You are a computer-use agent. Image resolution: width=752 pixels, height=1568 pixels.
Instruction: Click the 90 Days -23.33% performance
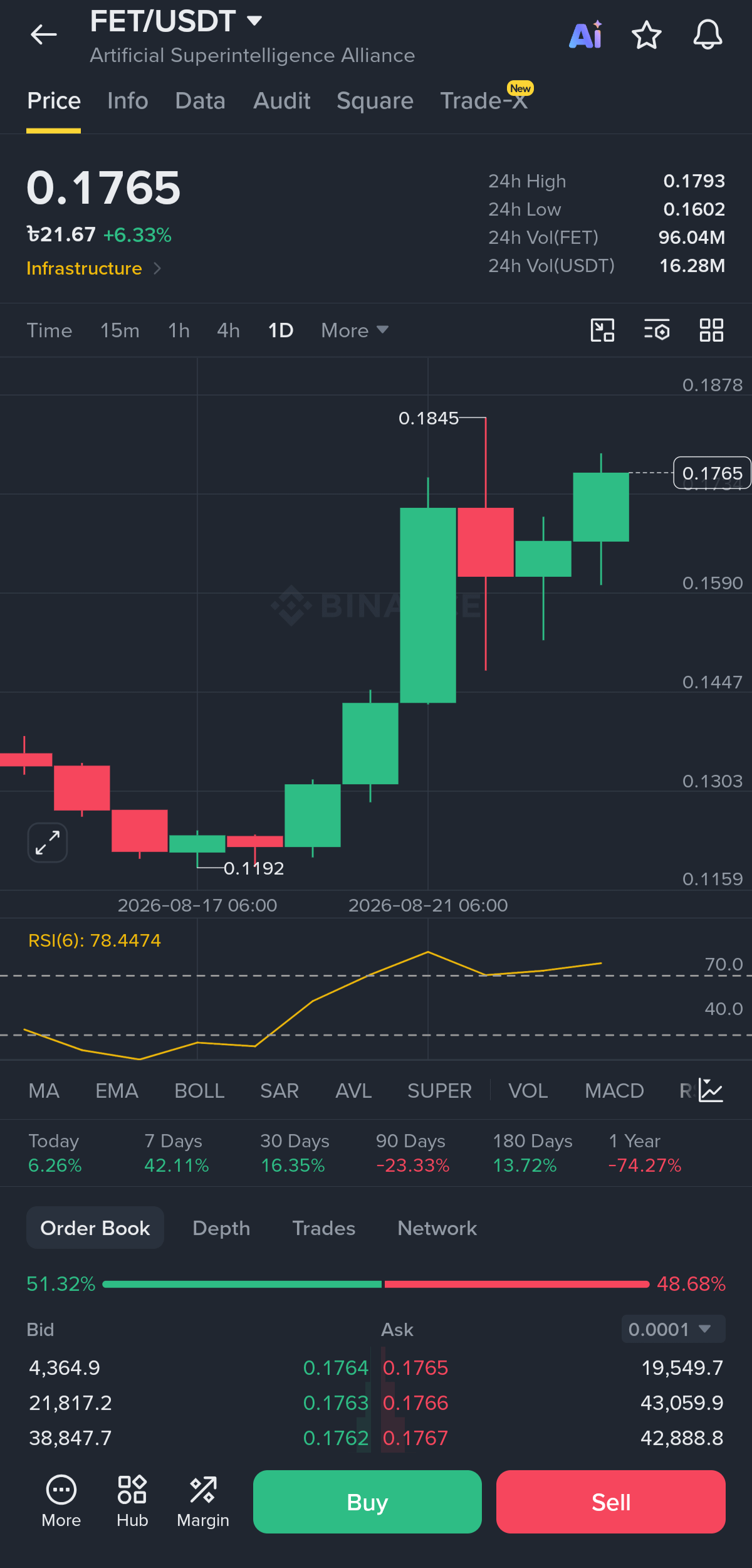point(412,1153)
